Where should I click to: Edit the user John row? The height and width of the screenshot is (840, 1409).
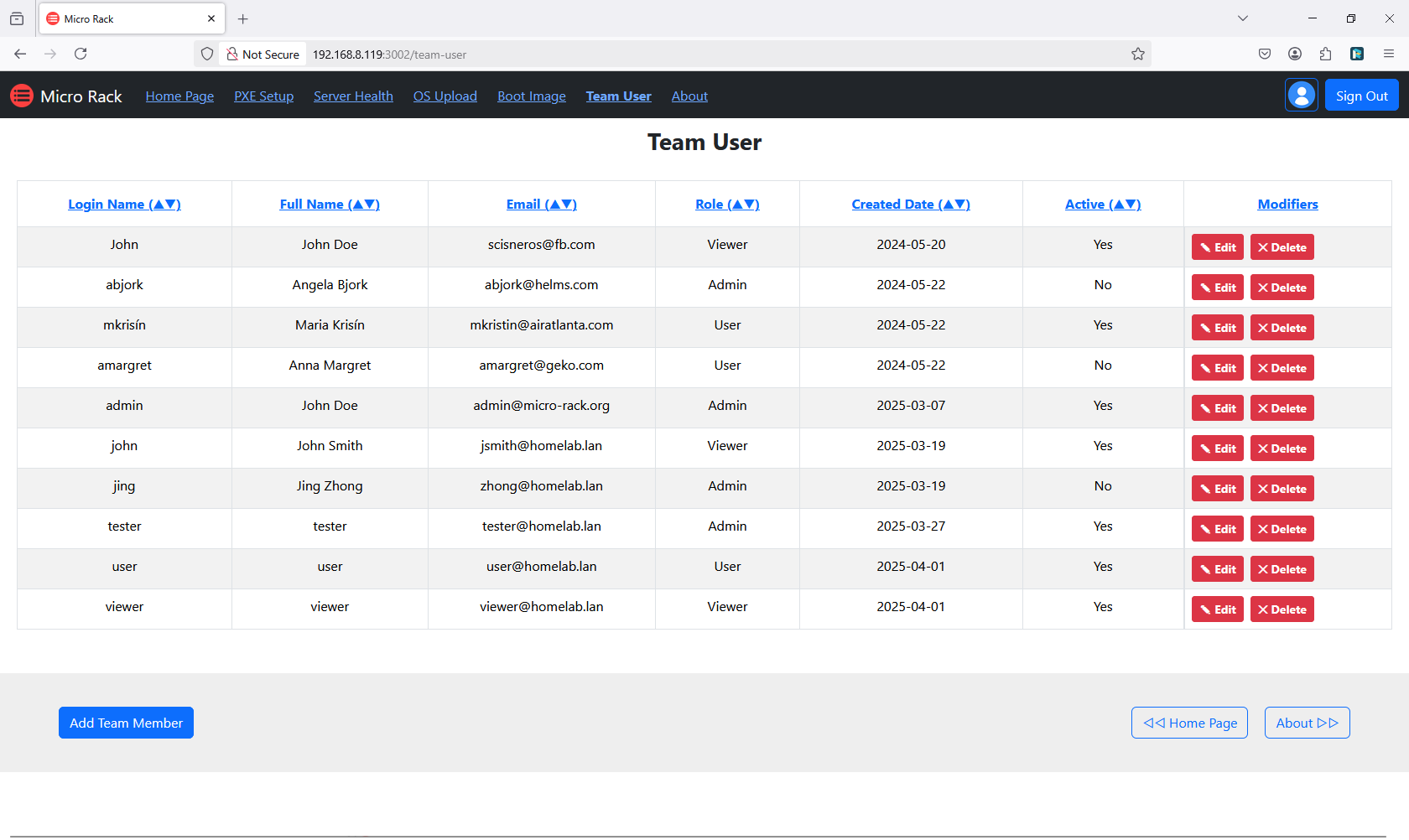pos(1218,247)
